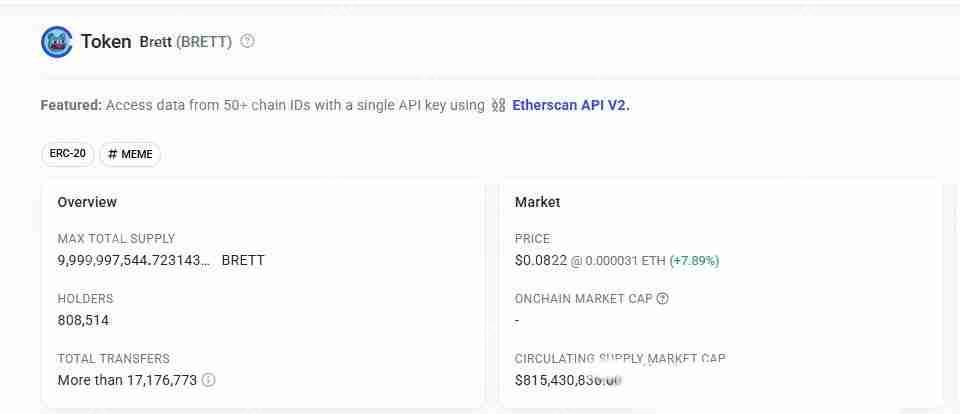960x414 pixels.
Task: Click the holders count 808,514
Action: [83, 320]
